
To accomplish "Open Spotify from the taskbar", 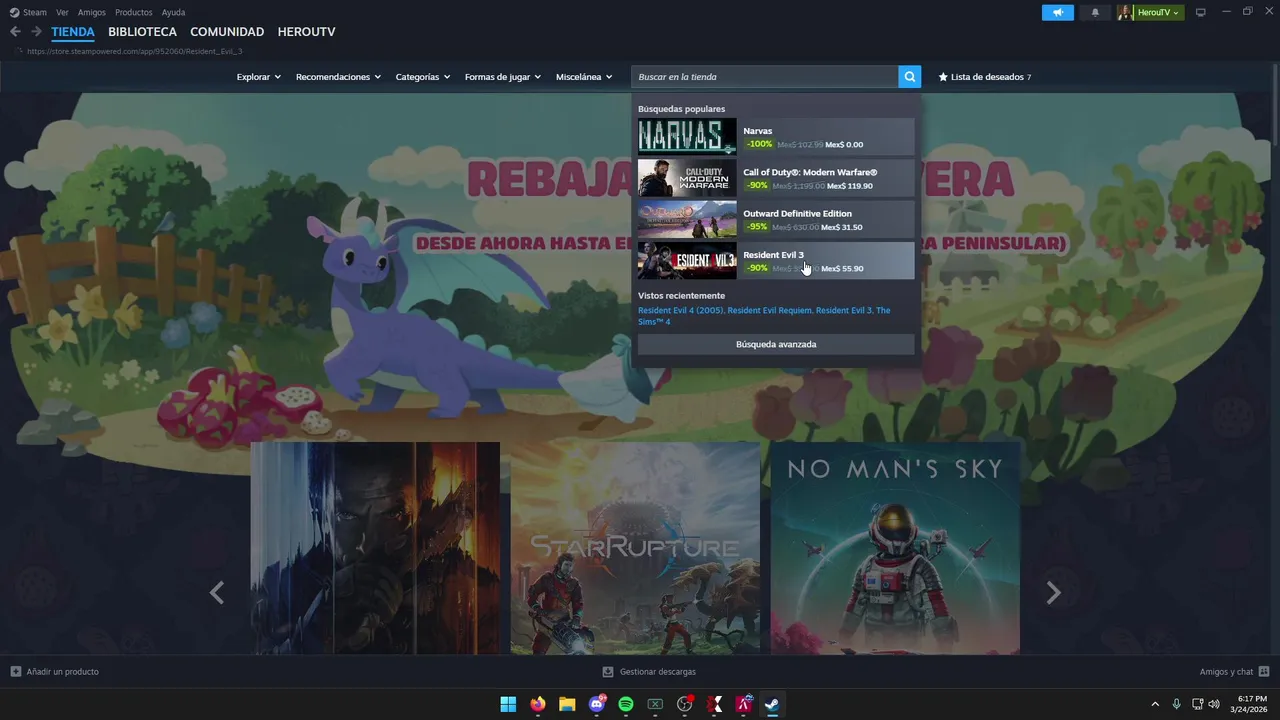I will (626, 704).
